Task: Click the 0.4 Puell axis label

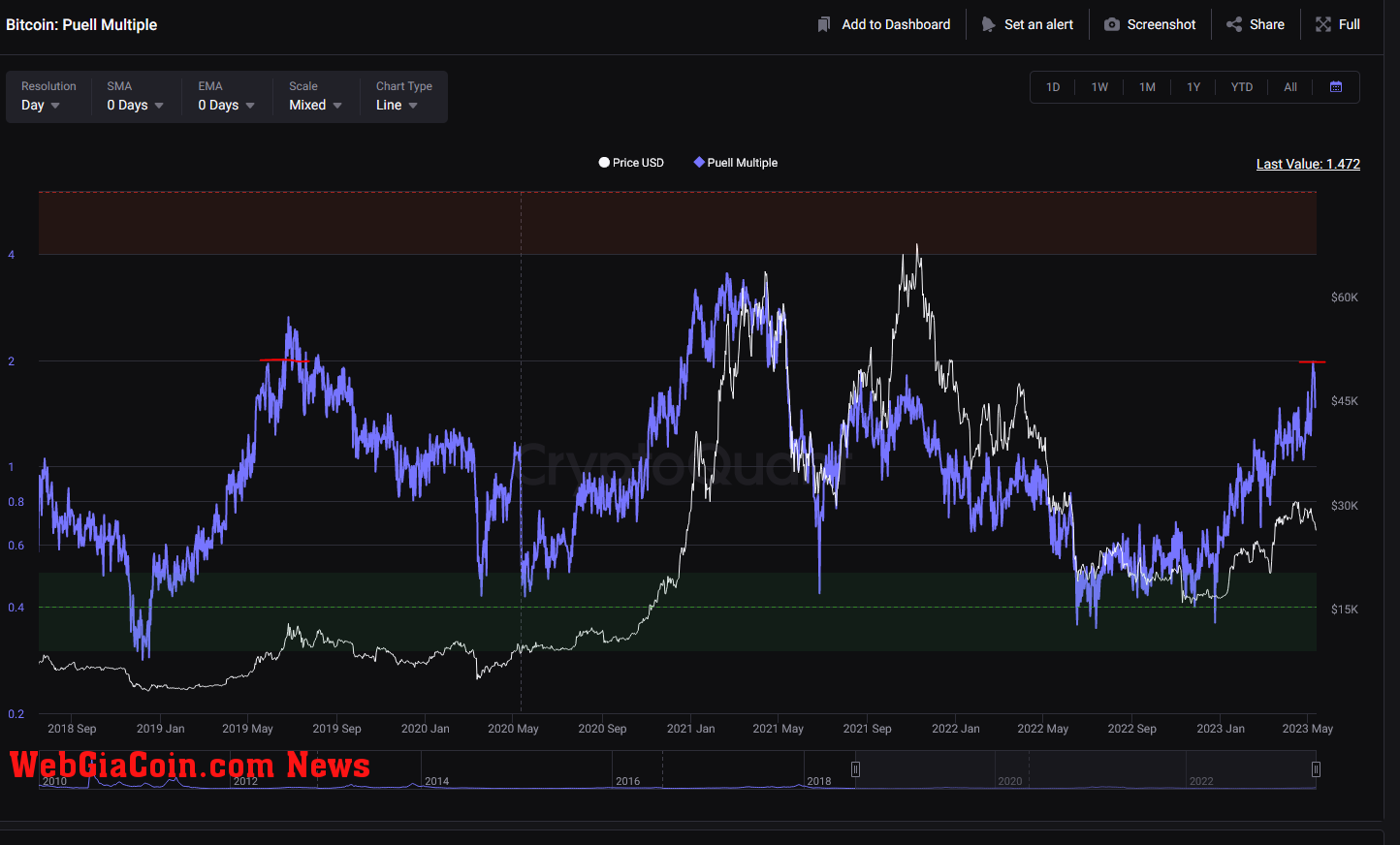Action: [x=16, y=608]
